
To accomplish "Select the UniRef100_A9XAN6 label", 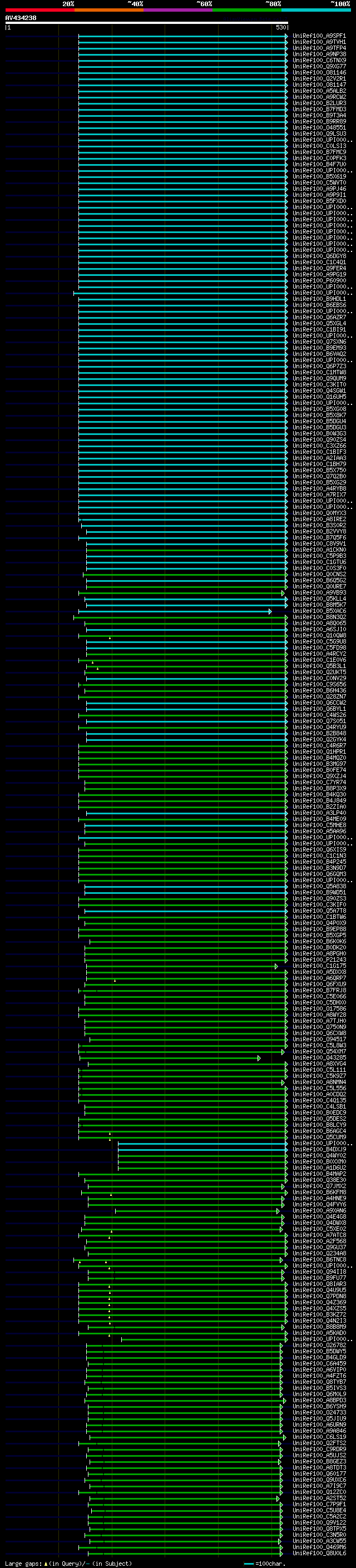I will click(x=319, y=1210).
